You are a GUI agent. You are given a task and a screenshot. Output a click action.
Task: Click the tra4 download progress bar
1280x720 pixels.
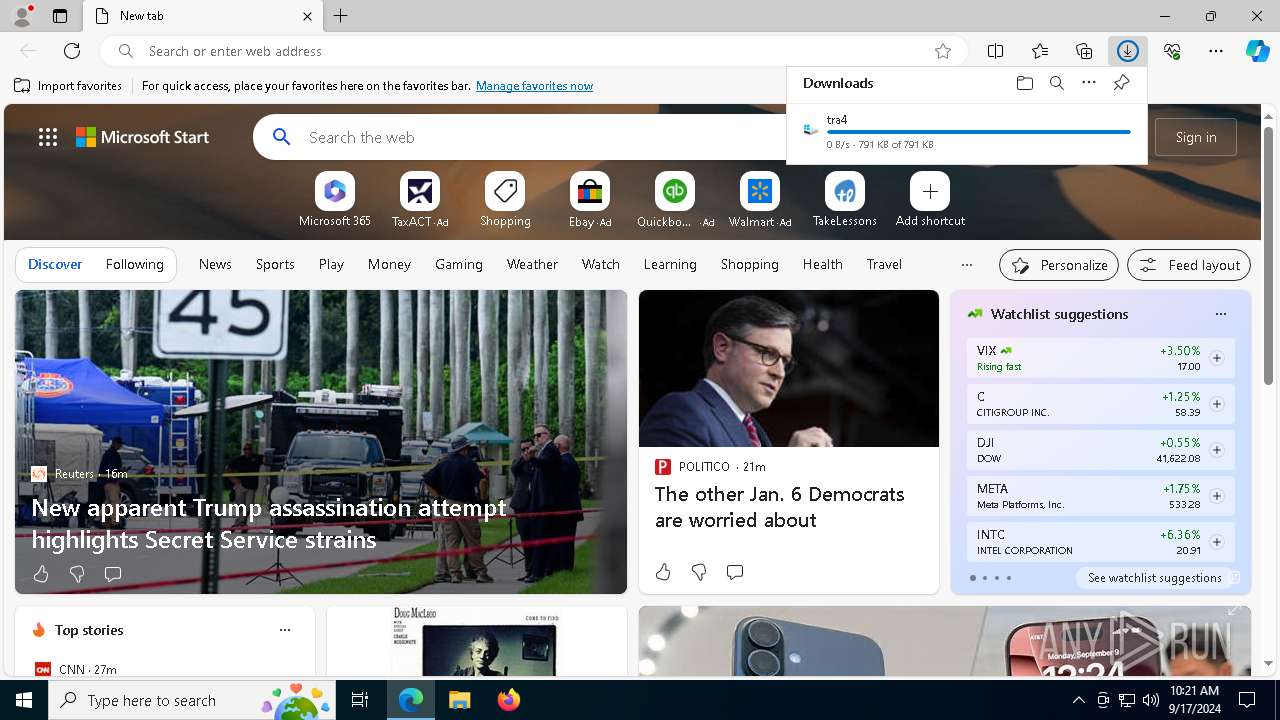pos(979,132)
